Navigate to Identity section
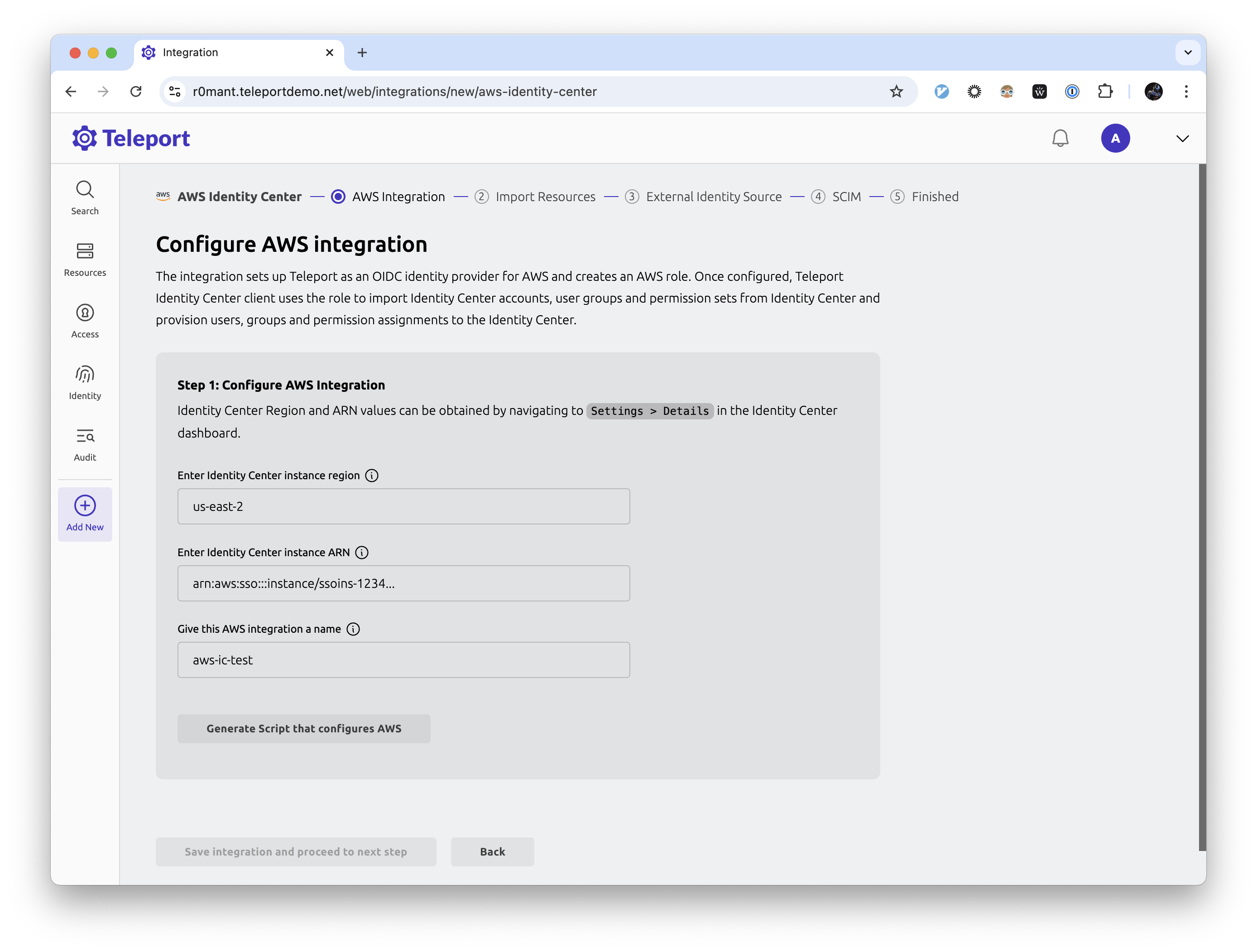Screen dimensions: 1257x952 [85, 383]
